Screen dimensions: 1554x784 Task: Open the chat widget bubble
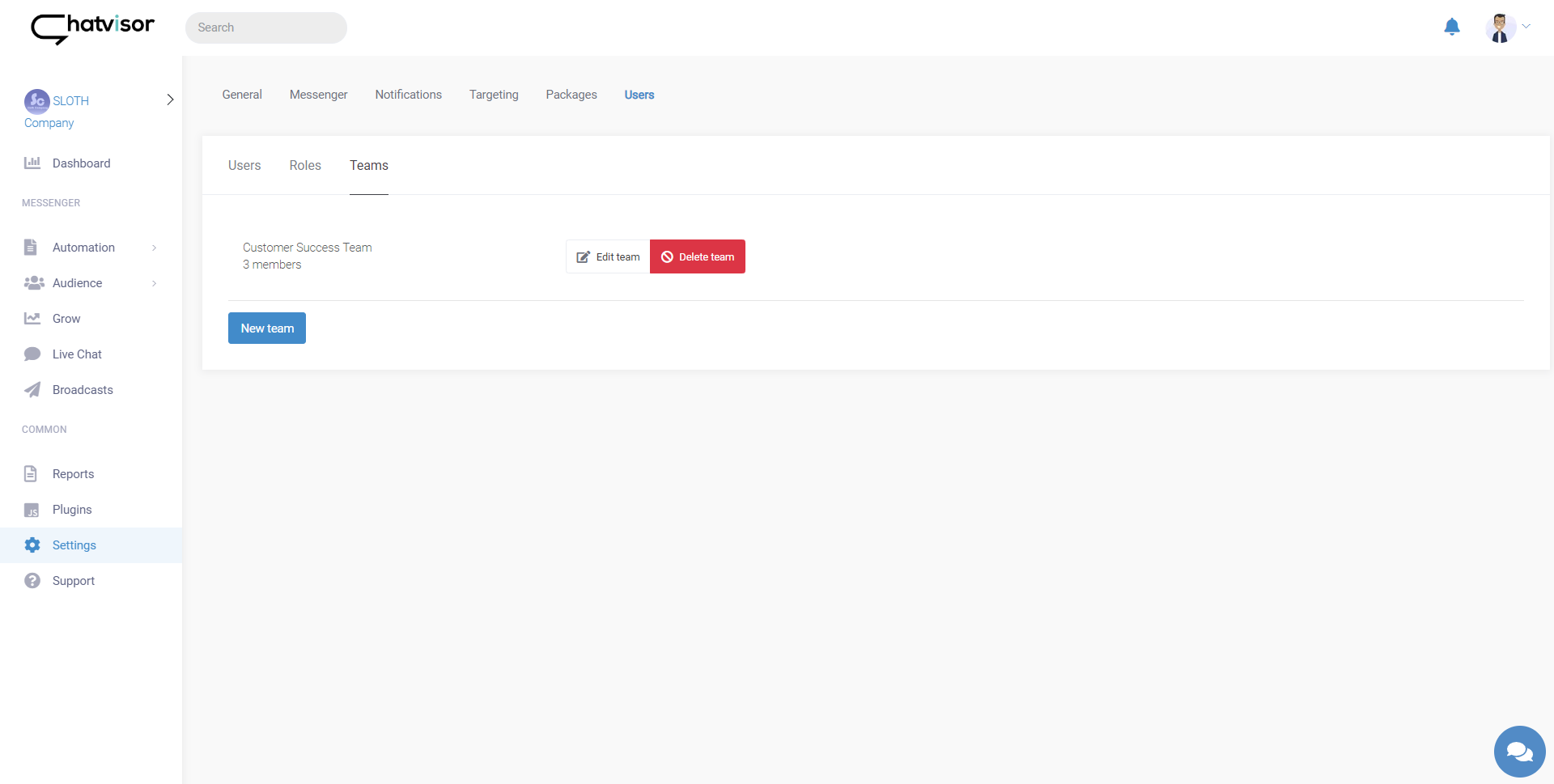coord(1519,752)
